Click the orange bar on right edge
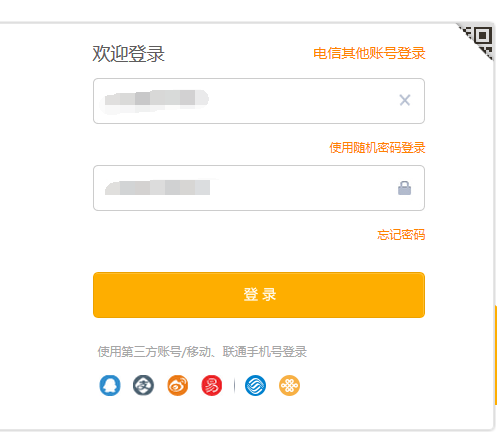This screenshot has width=497, height=442. tap(496, 355)
